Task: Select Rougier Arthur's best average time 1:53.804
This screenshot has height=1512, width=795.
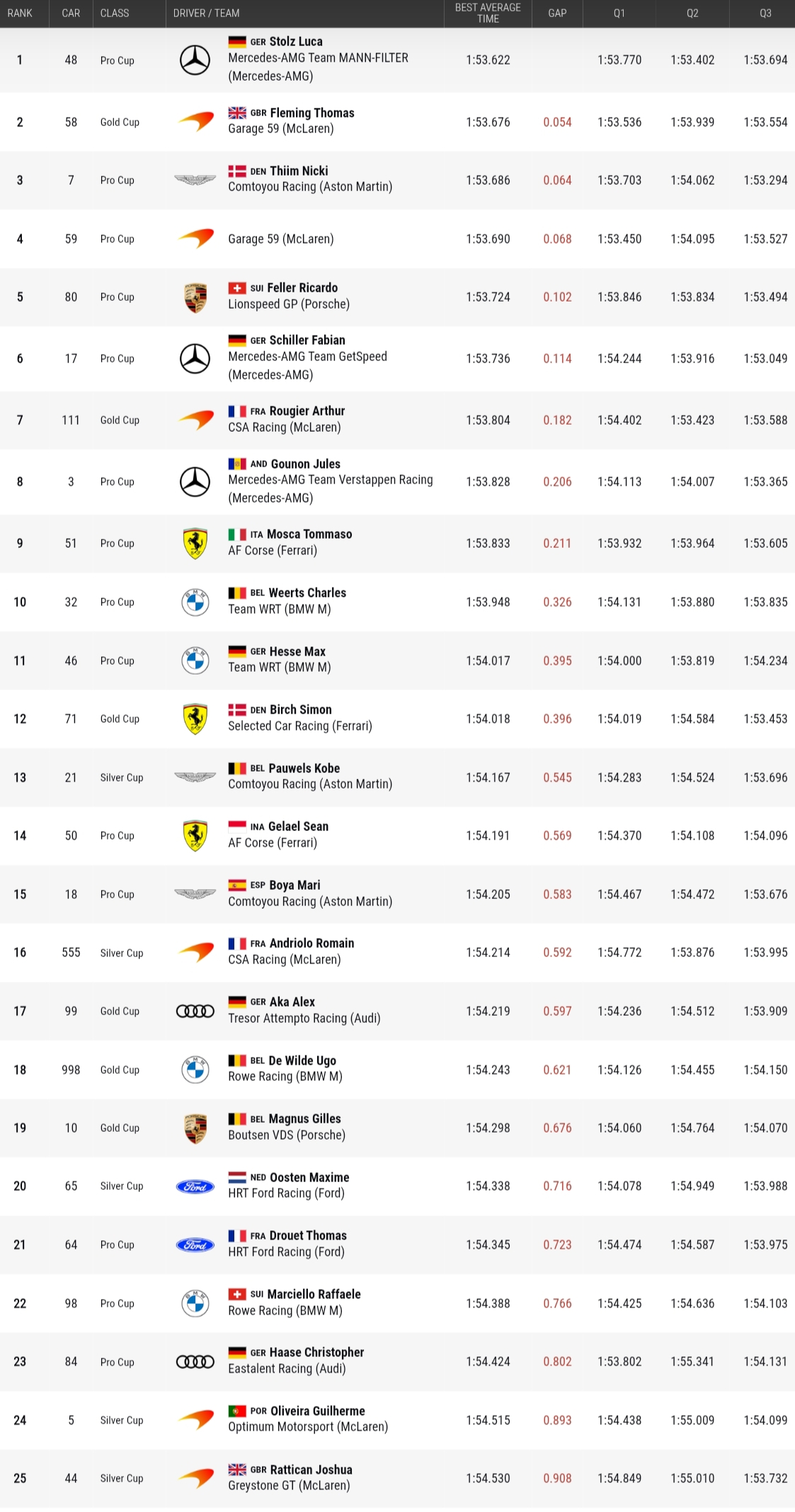Action: pyautogui.click(x=488, y=420)
